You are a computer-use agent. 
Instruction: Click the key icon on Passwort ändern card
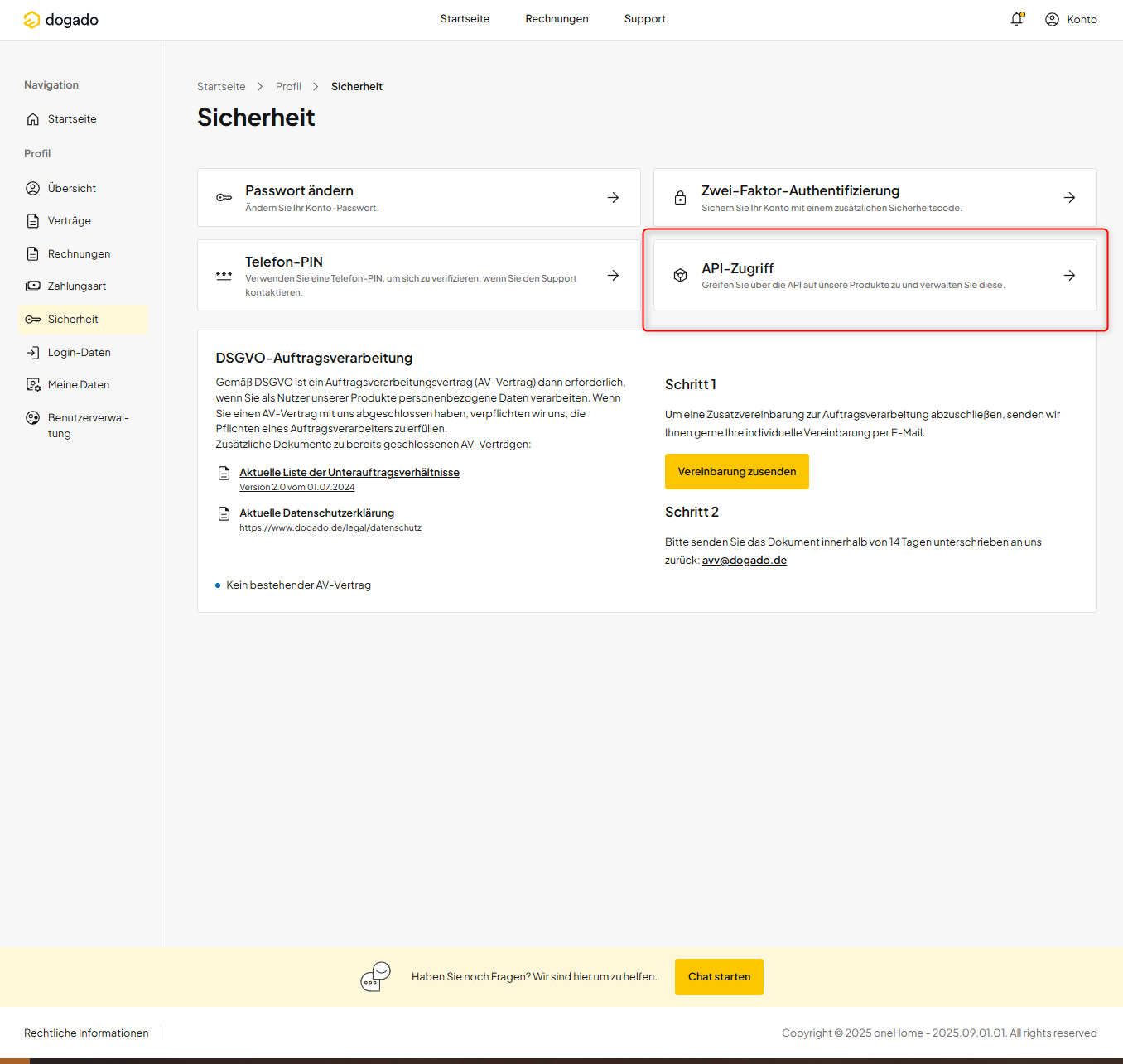pyautogui.click(x=224, y=198)
